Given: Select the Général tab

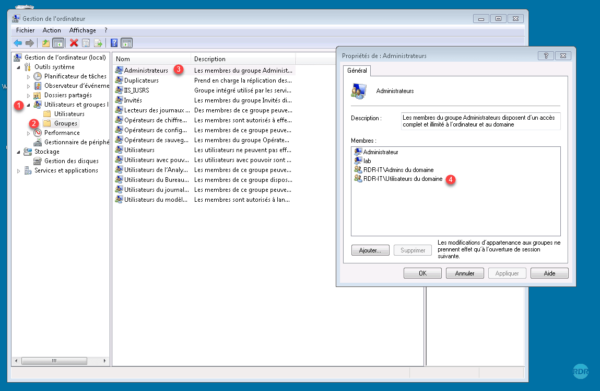Looking at the screenshot, I should coord(357,70).
